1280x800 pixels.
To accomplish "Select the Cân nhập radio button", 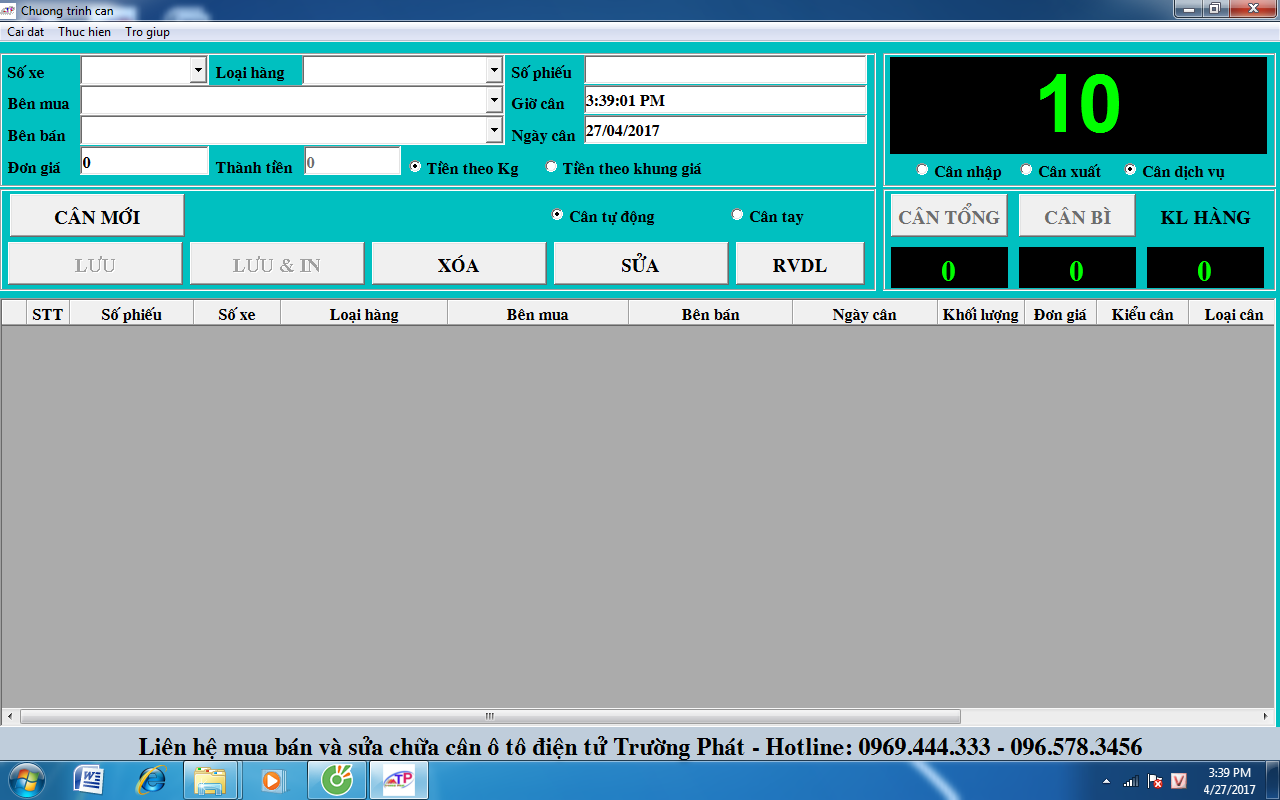I will tap(922, 170).
